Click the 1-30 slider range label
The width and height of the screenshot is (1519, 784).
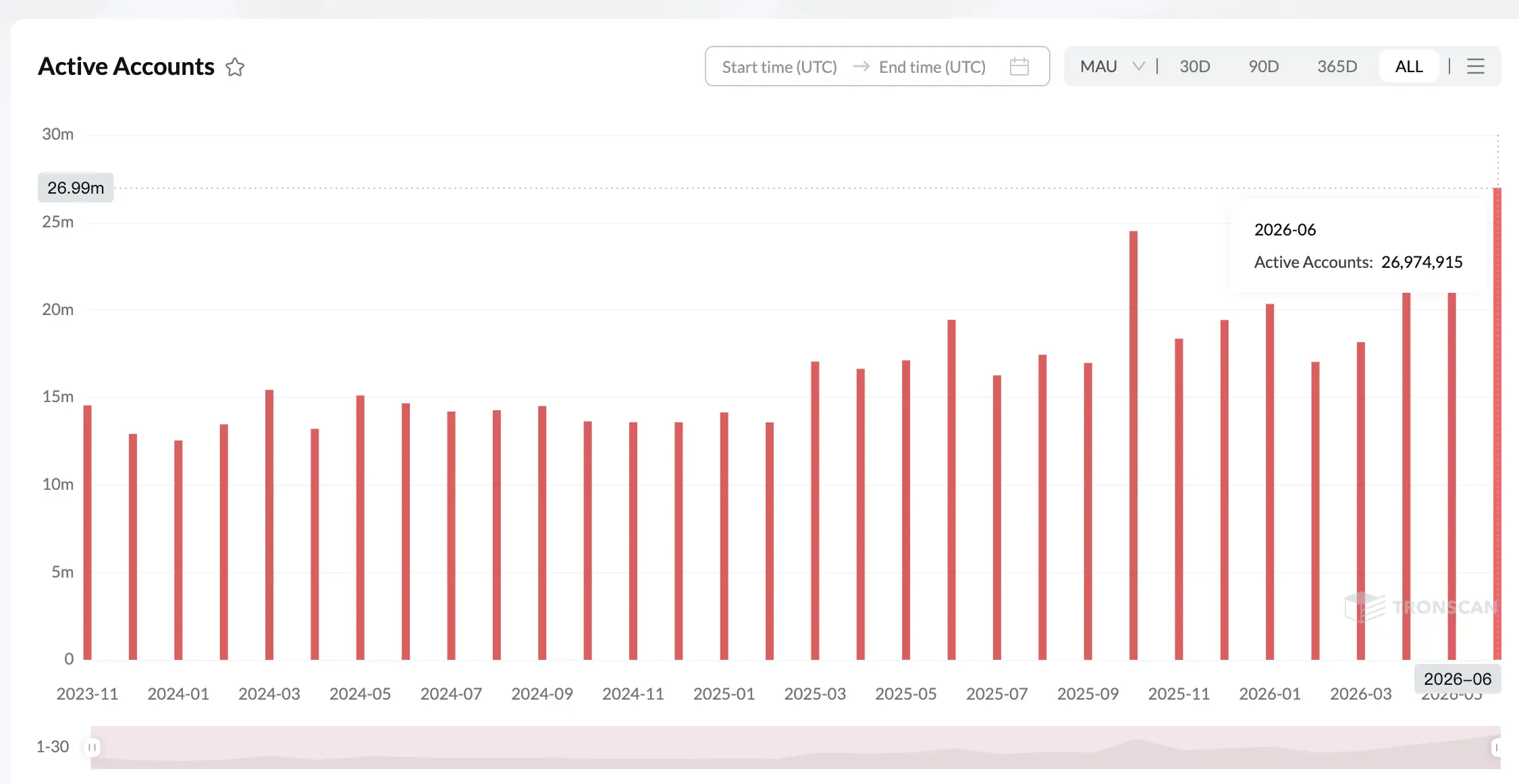pyautogui.click(x=52, y=747)
